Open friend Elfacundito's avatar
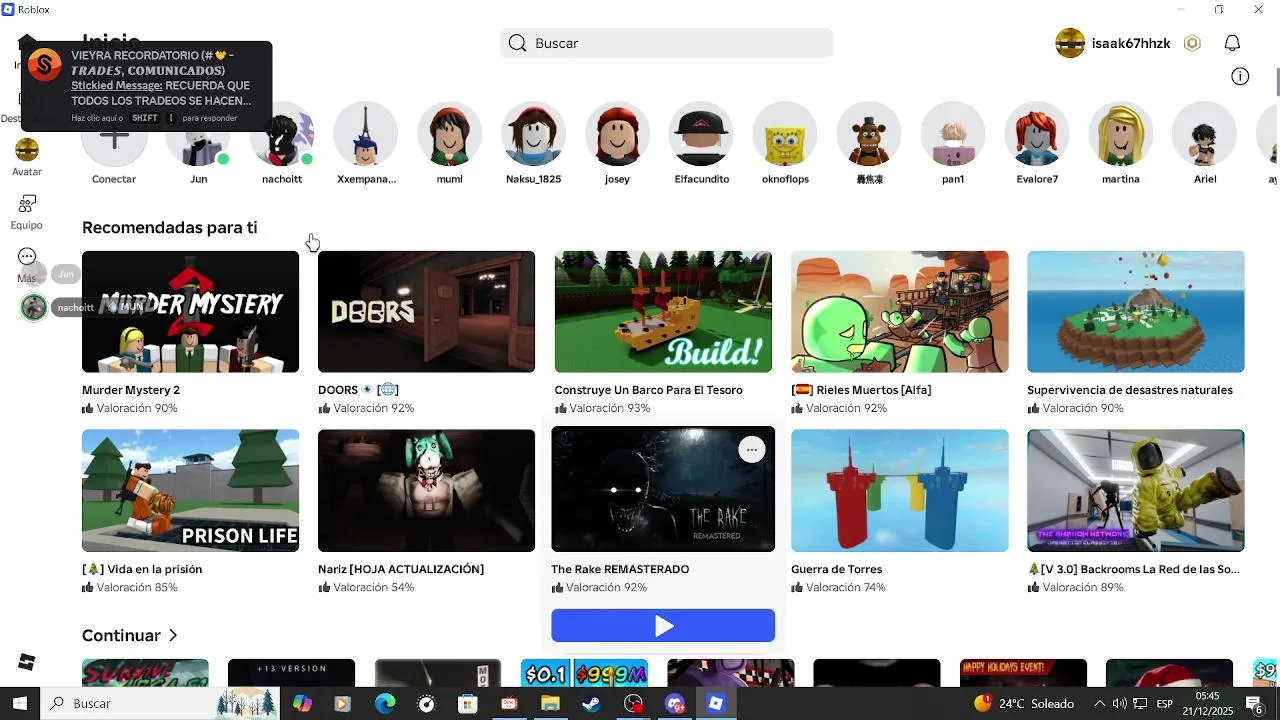1280x720 pixels. (x=702, y=135)
